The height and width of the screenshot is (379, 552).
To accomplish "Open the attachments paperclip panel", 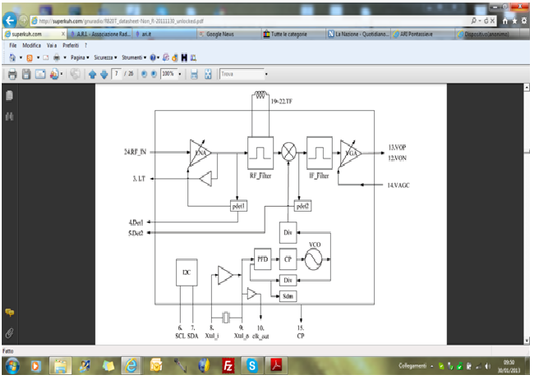I will pyautogui.click(x=10, y=333).
